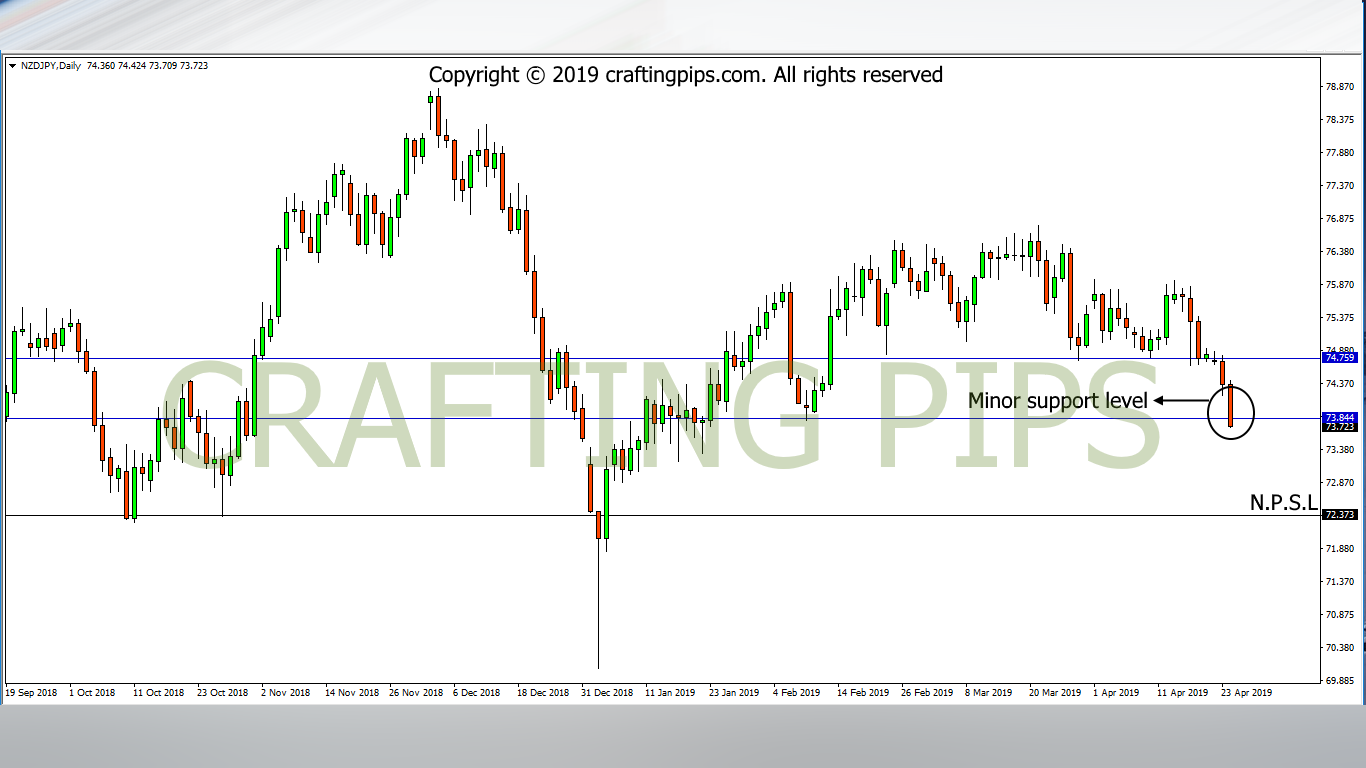Viewport: 1366px width, 768px height.
Task: Select the NZDJPY,Daily chart title
Action: pyautogui.click(x=50, y=66)
